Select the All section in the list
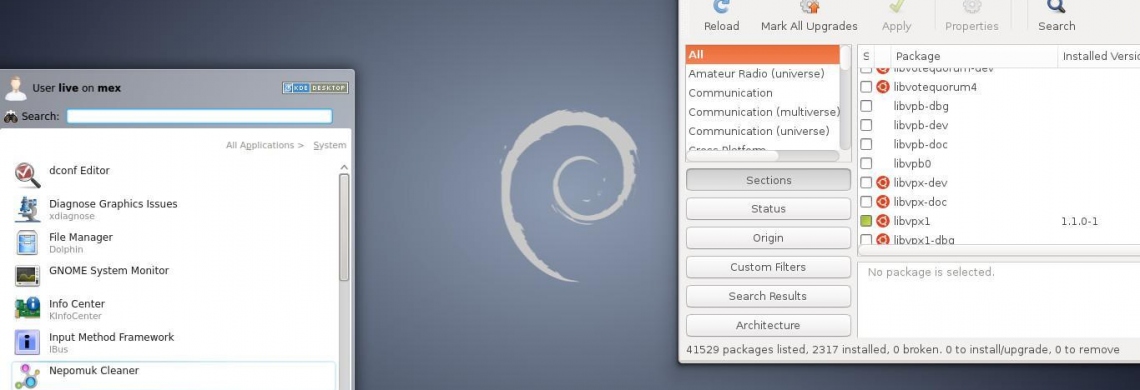The height and width of the screenshot is (390, 1140). tap(762, 55)
